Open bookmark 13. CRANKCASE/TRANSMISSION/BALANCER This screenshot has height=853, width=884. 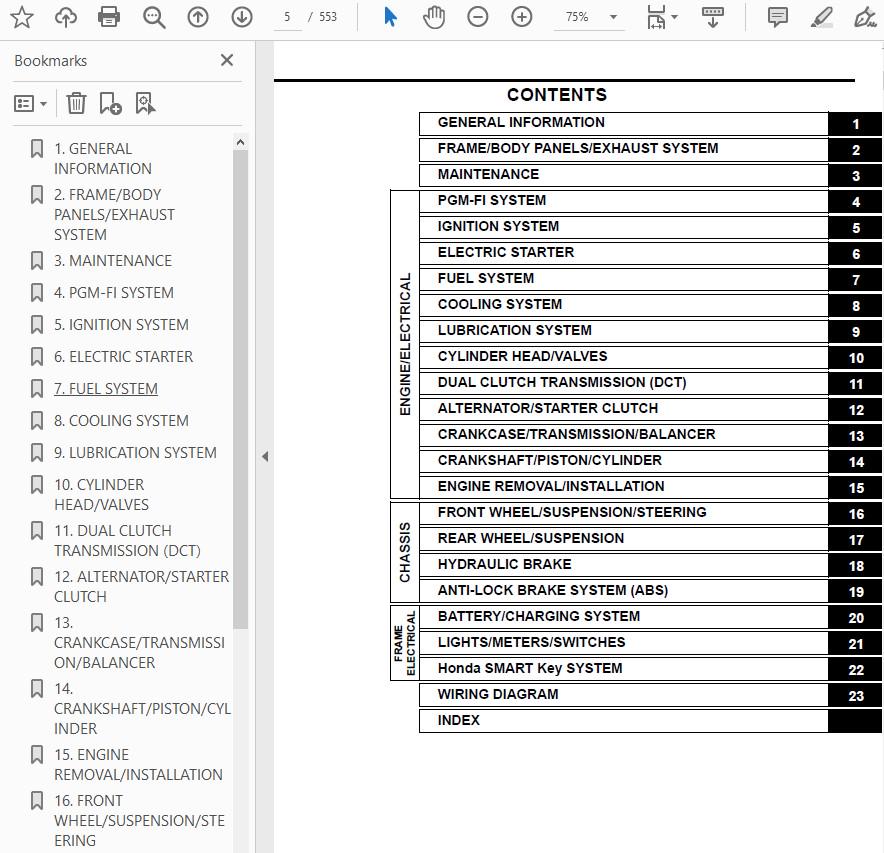[x=139, y=643]
